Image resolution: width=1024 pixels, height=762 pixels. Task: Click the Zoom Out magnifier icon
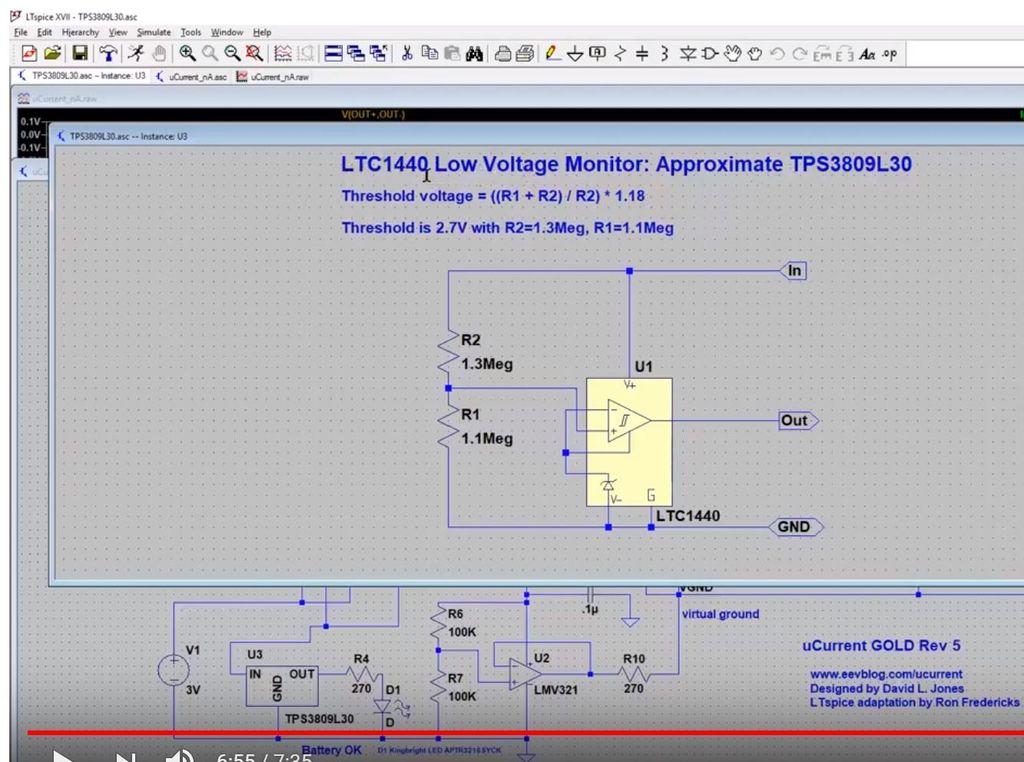point(232,54)
